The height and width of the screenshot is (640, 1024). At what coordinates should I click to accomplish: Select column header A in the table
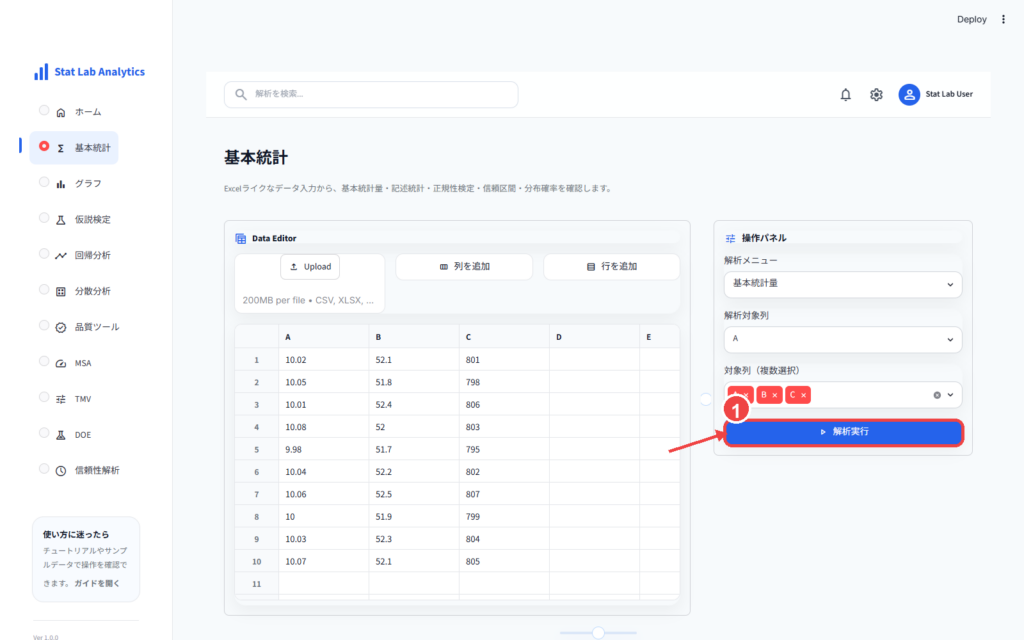(323, 337)
